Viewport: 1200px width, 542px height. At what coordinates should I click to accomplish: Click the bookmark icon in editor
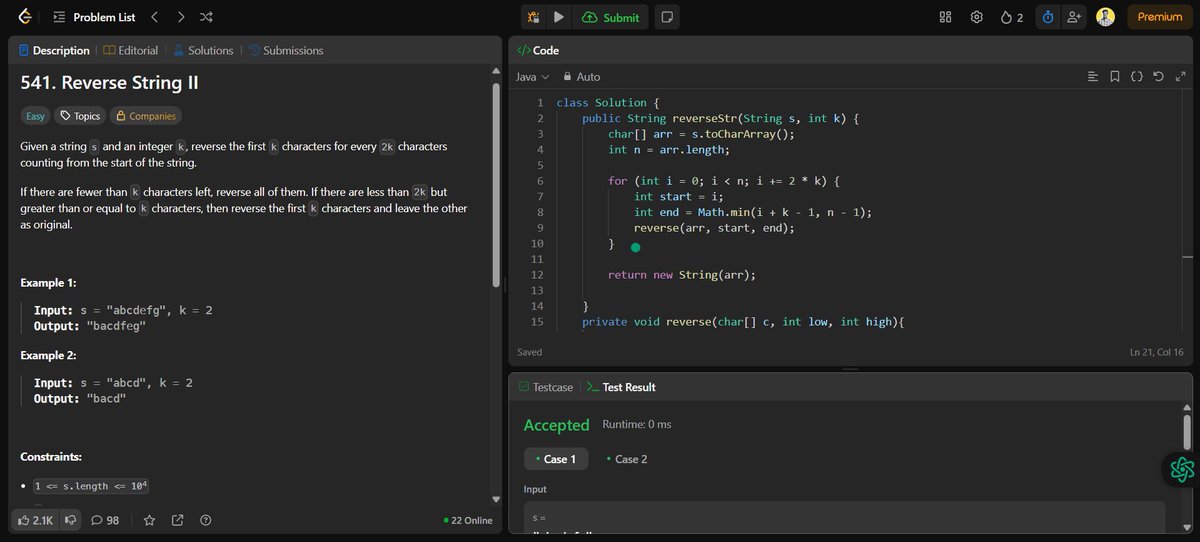tap(1115, 77)
